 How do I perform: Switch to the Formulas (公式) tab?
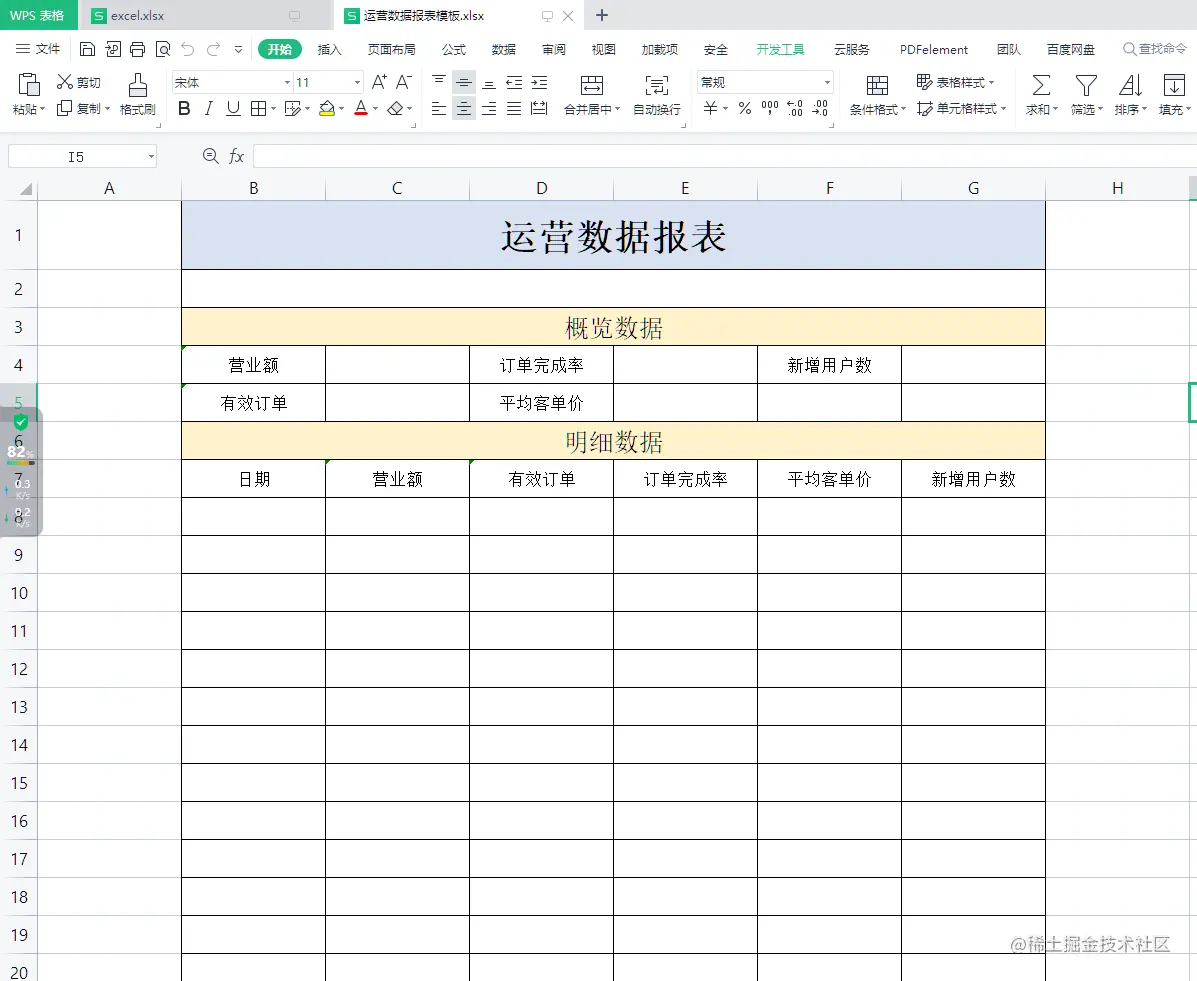pos(453,50)
